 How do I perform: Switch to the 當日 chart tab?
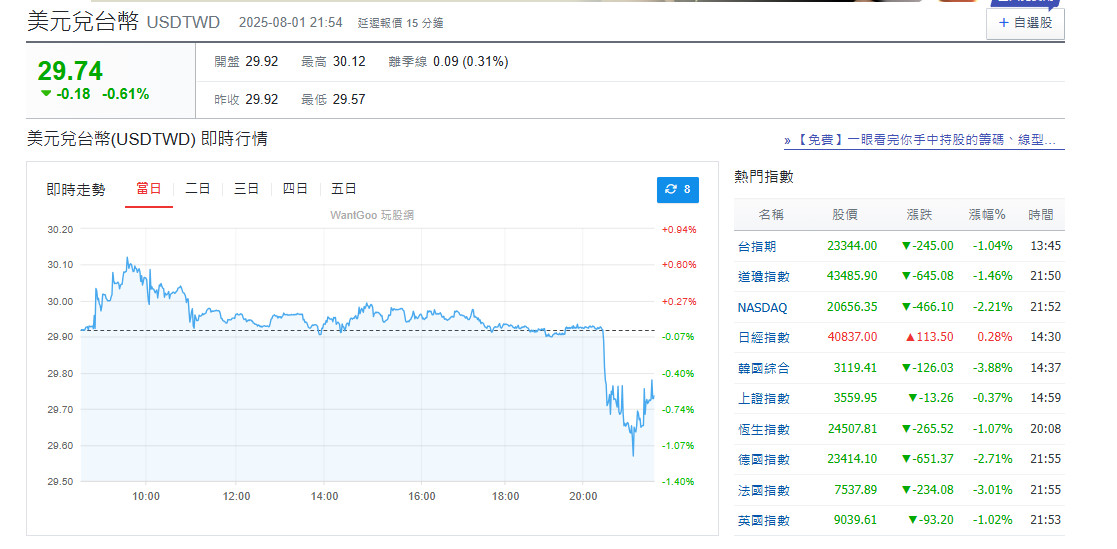(x=149, y=188)
